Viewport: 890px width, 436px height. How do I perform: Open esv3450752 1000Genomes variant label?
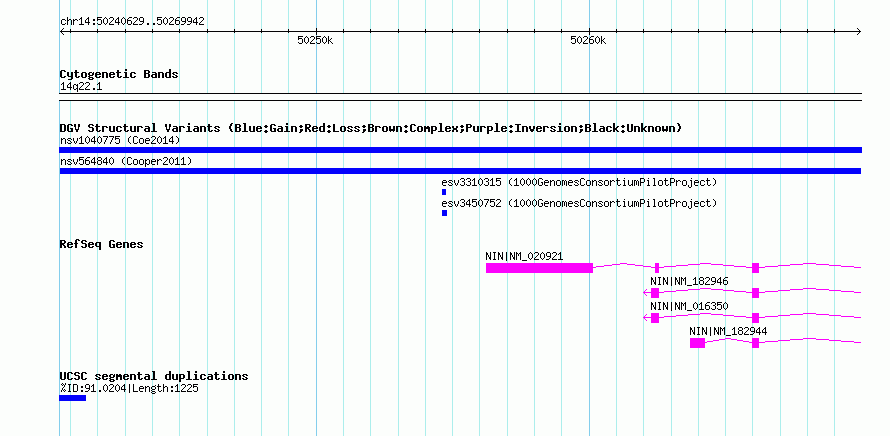[579, 203]
